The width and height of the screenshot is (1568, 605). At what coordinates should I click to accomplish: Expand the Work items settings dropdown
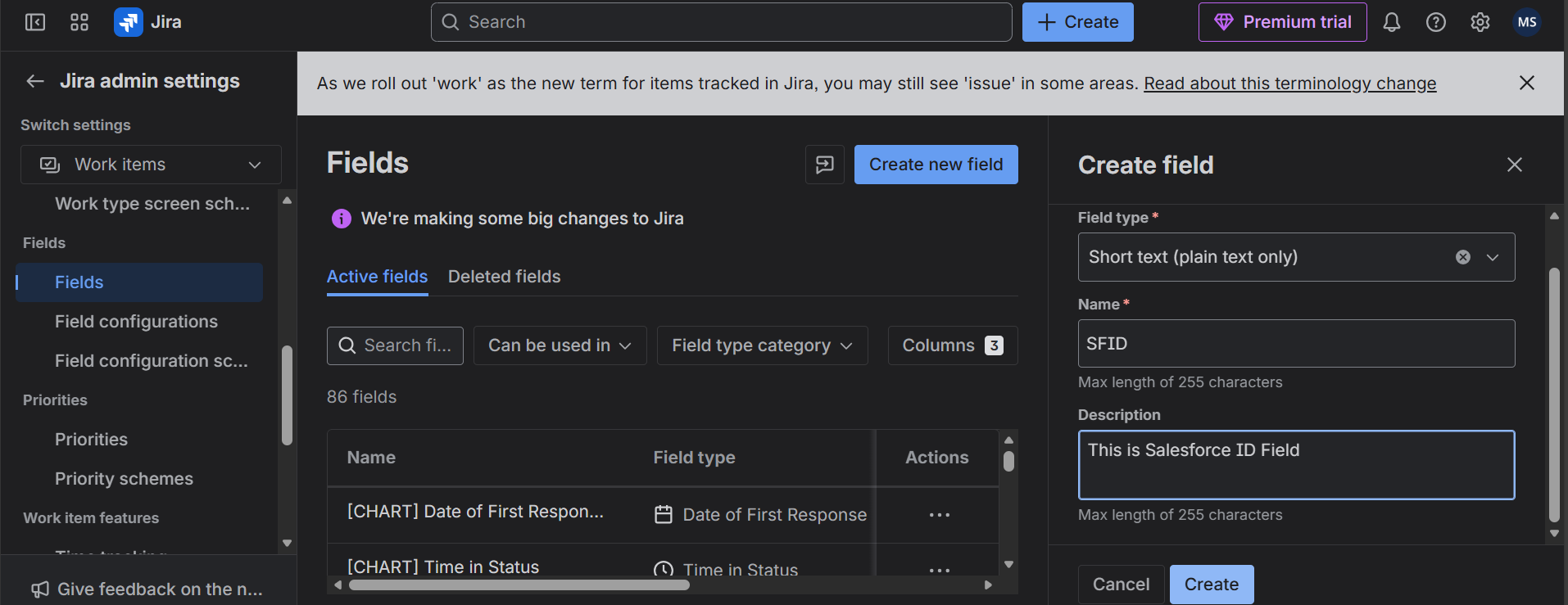(x=151, y=165)
